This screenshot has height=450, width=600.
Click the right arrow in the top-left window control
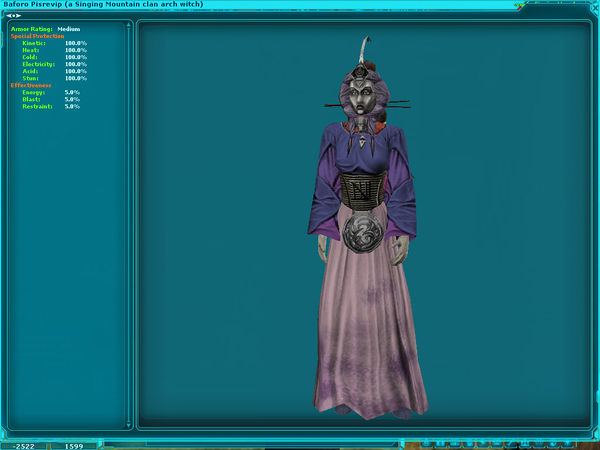point(17,15)
